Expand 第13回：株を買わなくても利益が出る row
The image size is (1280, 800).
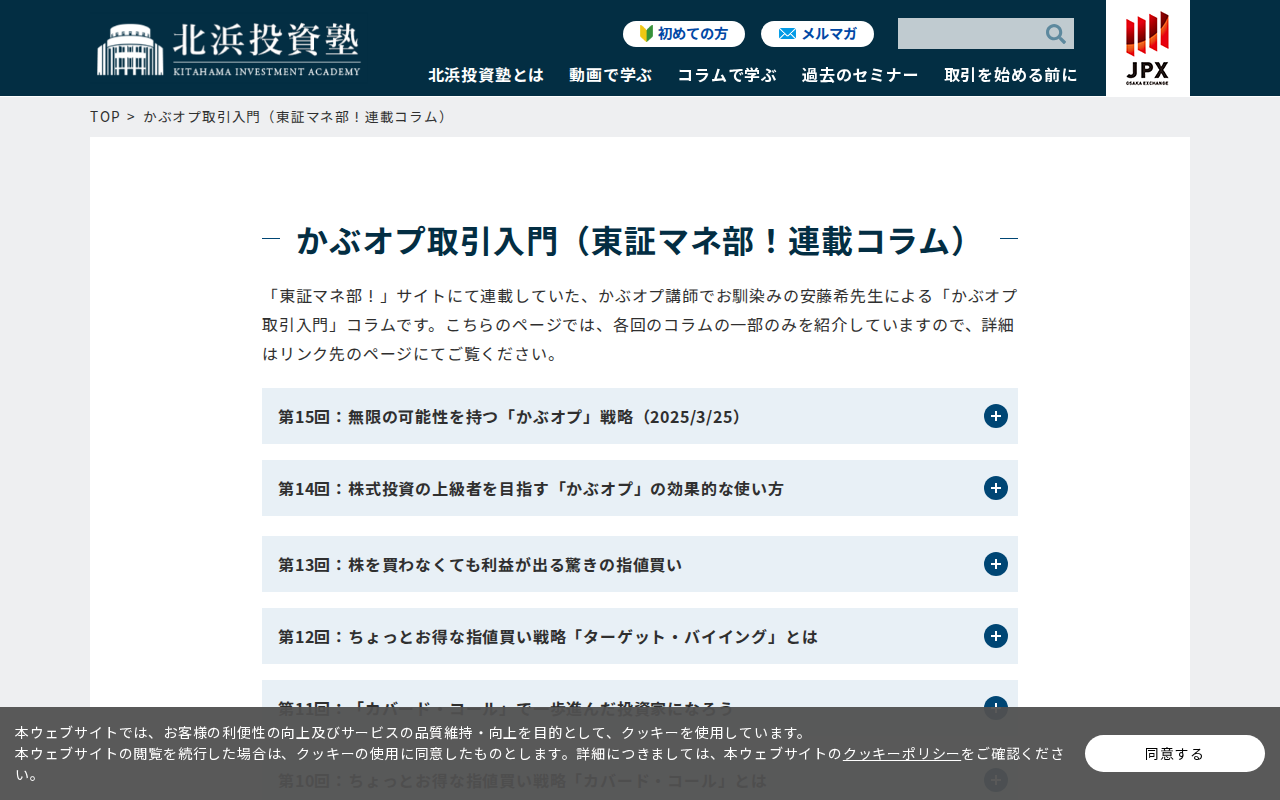pyautogui.click(x=640, y=564)
